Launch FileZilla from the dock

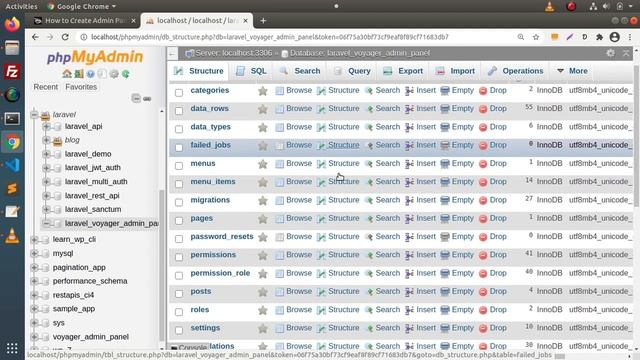tap(12, 71)
